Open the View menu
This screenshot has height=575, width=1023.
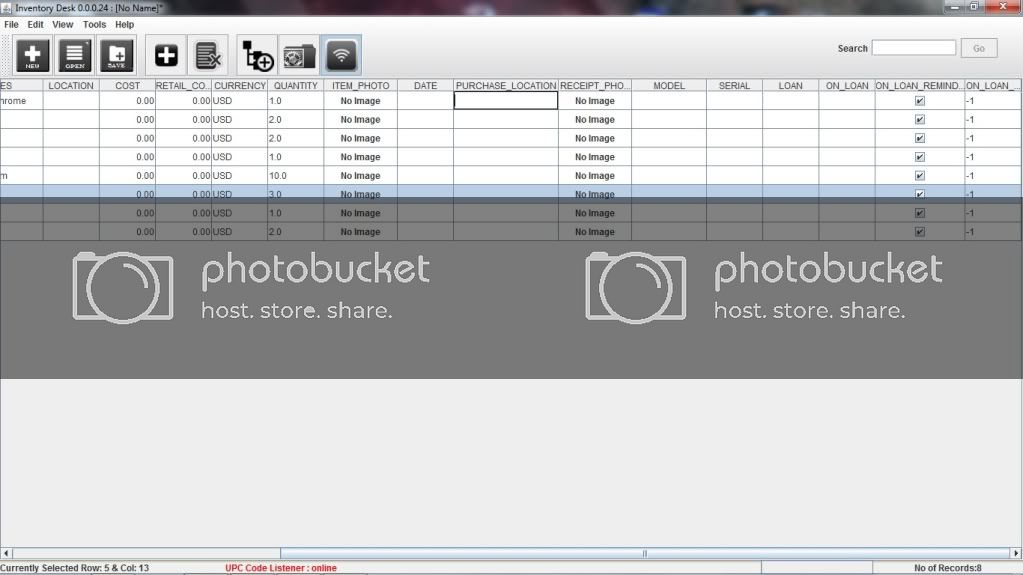pos(63,25)
